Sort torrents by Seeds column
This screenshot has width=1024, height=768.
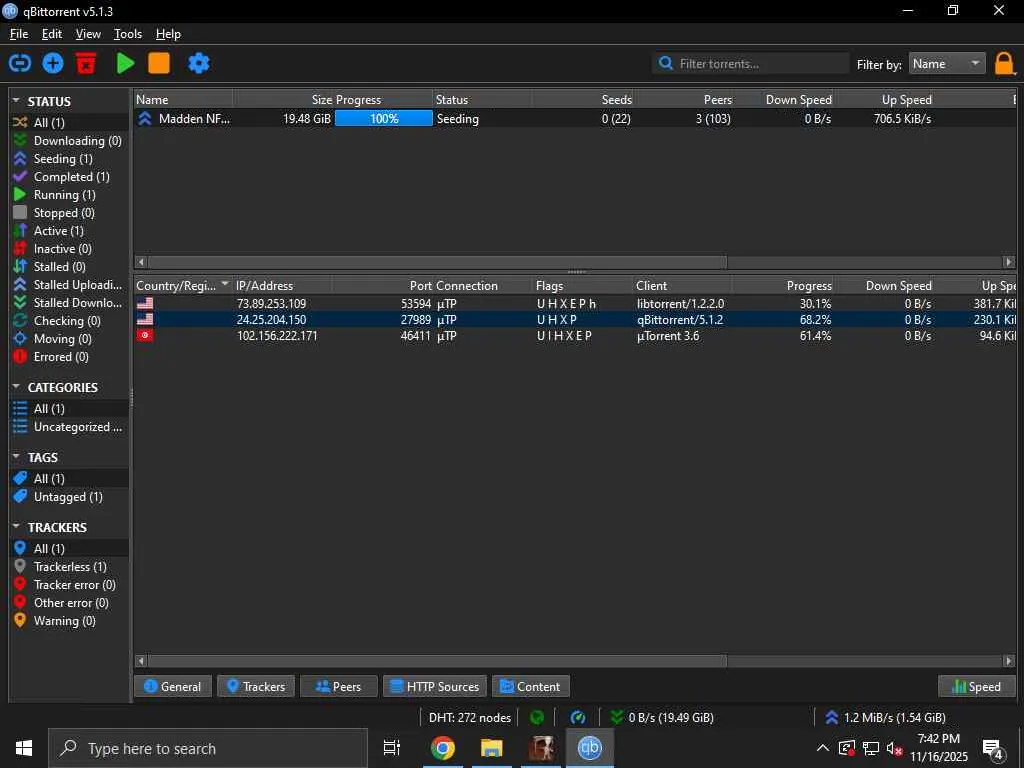(x=583, y=99)
